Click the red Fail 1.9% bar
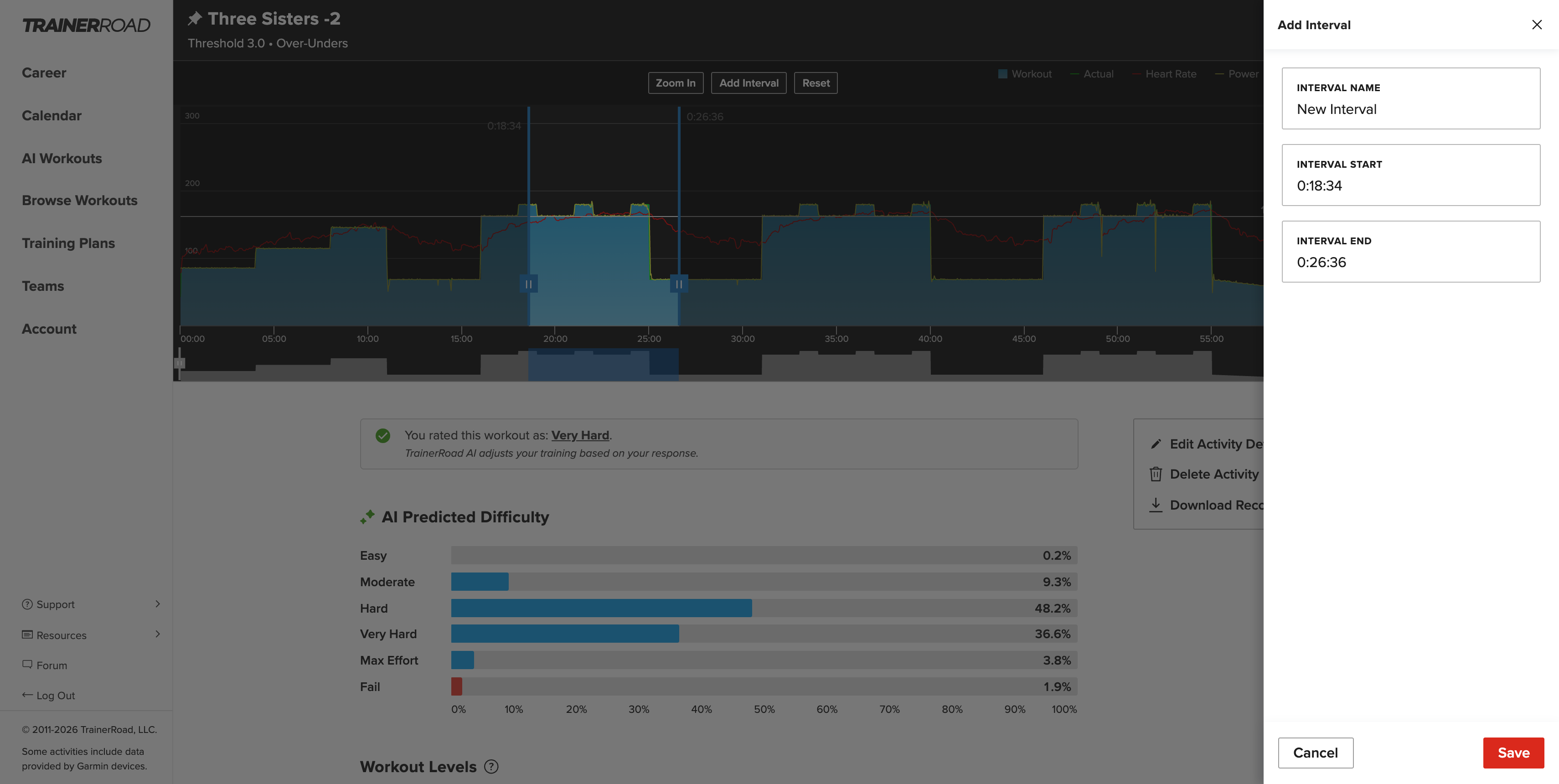The height and width of the screenshot is (784, 1559). (x=457, y=686)
